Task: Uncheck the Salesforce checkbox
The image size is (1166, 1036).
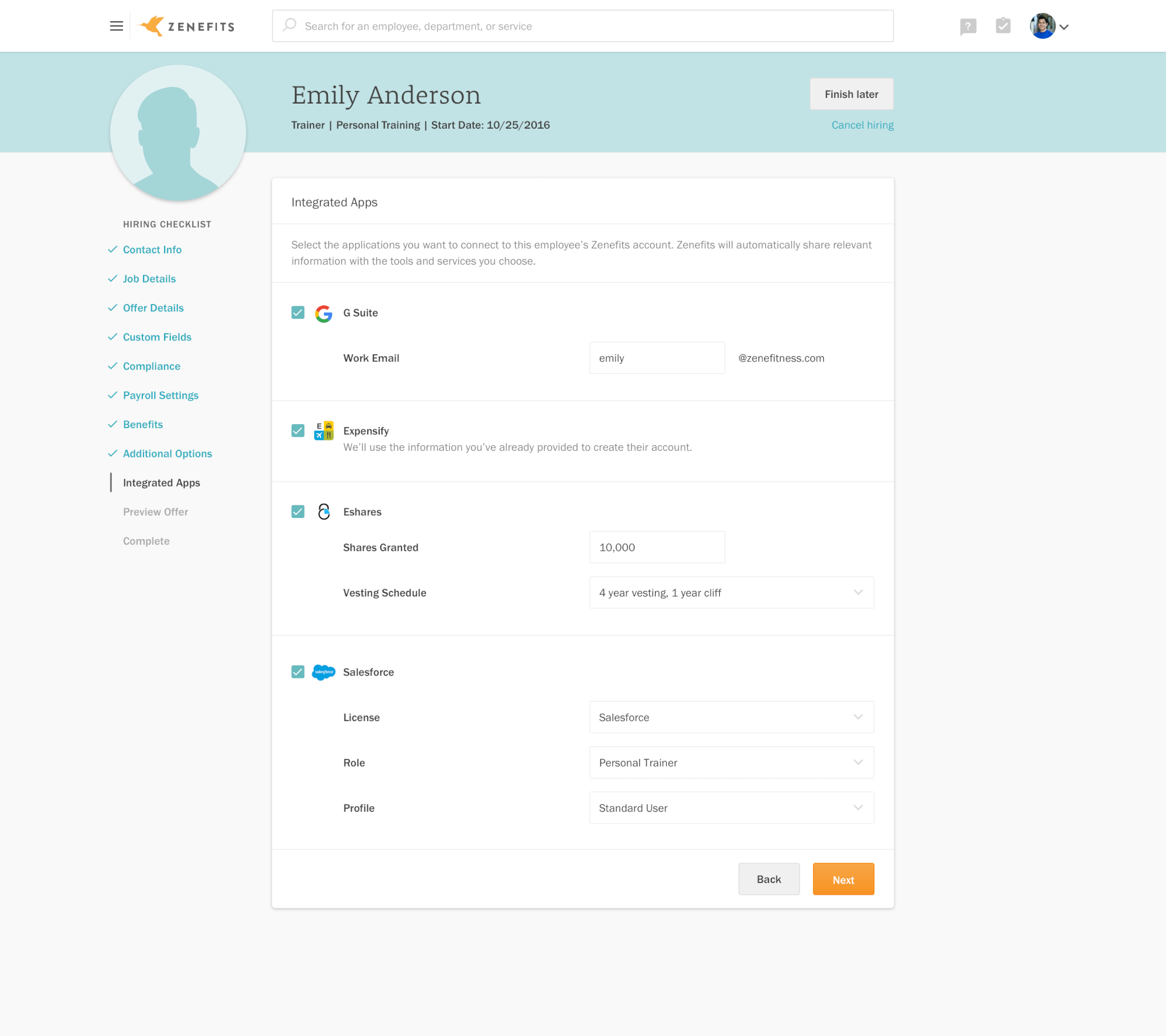Action: point(298,672)
